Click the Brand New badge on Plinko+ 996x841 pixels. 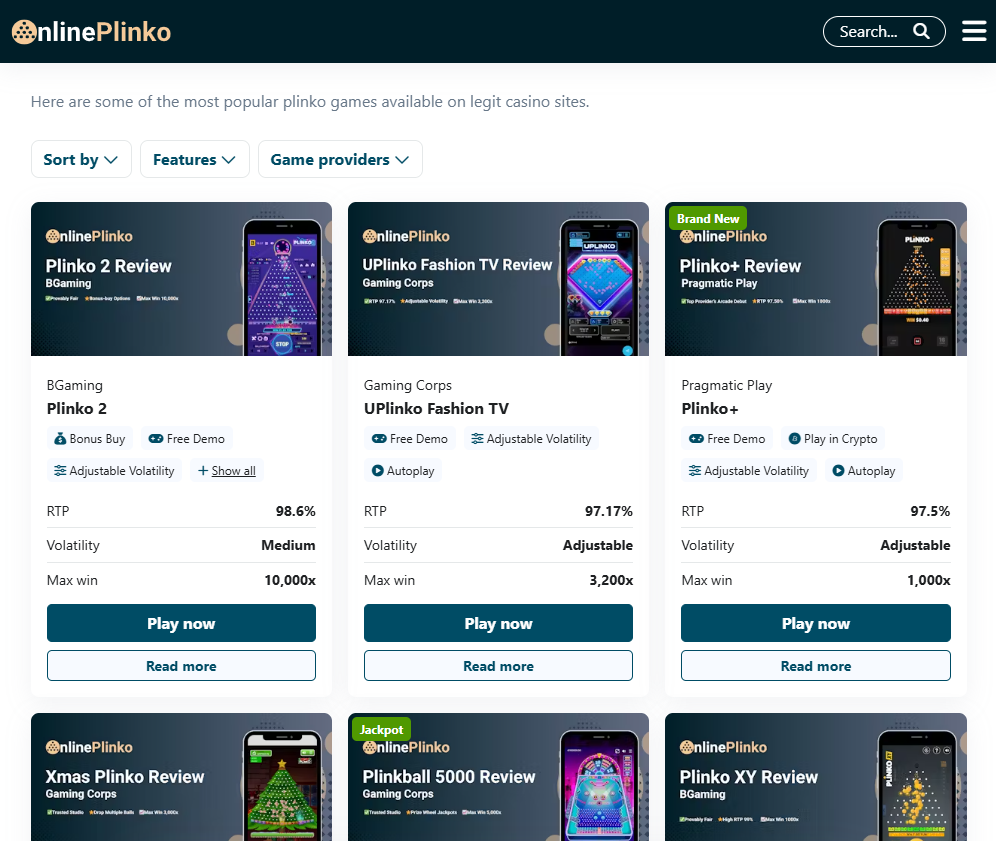tap(708, 218)
